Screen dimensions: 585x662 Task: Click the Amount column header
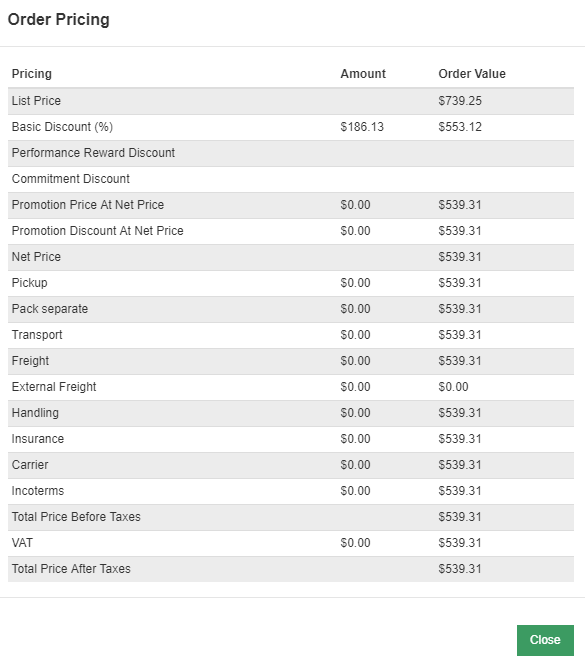(363, 74)
